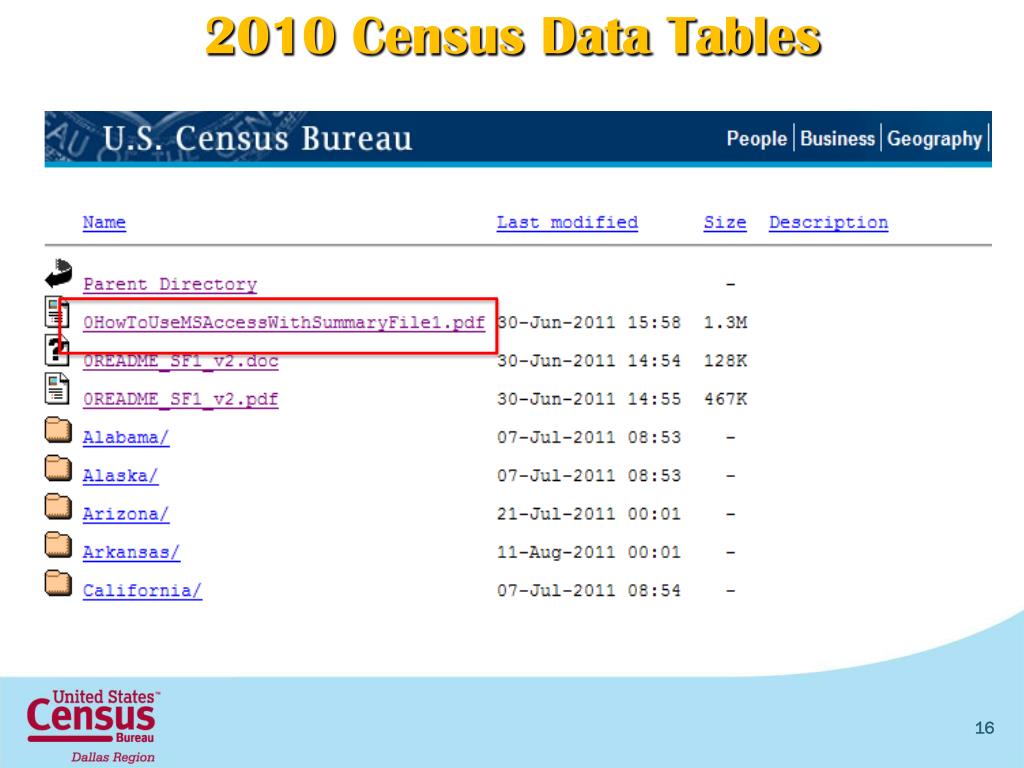This screenshot has width=1024, height=768.
Task: Open 0README_SF1_v2.doc file
Action: click(x=180, y=361)
